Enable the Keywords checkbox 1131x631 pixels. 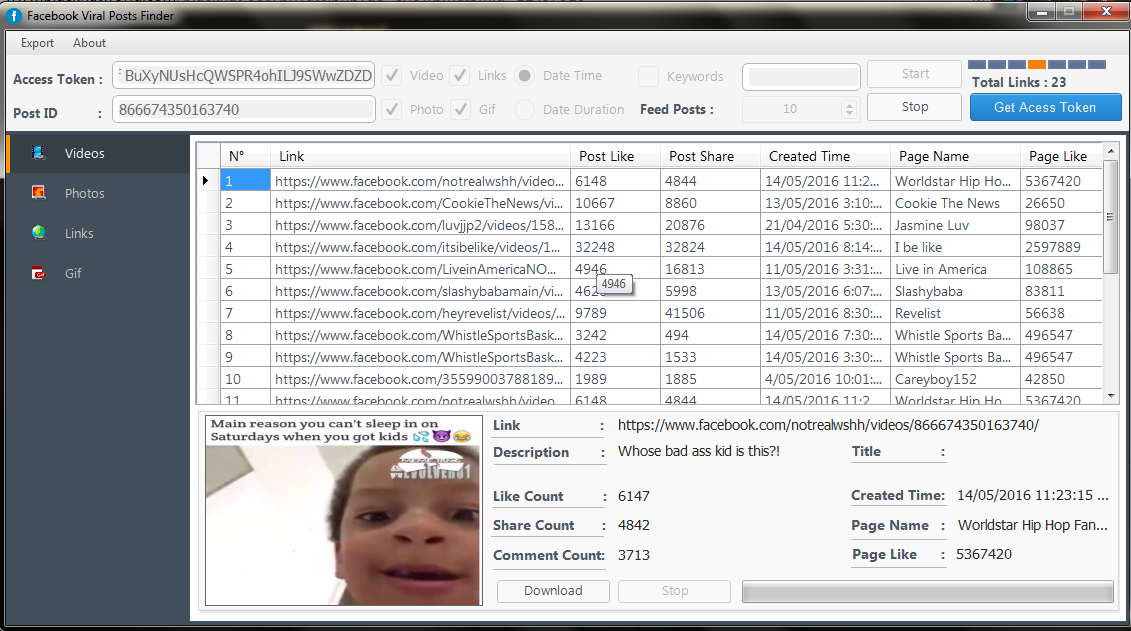[648, 76]
